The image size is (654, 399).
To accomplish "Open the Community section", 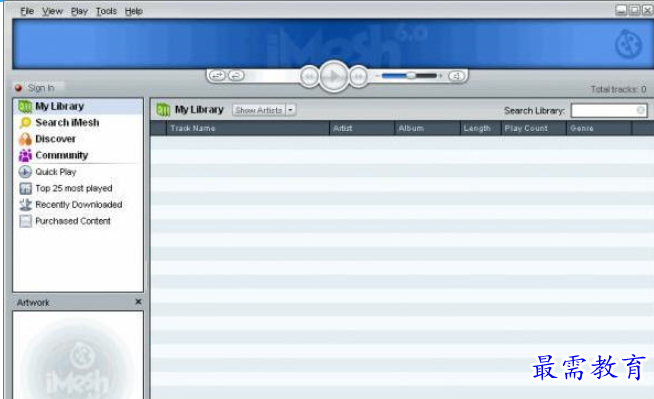I will click(x=62, y=155).
